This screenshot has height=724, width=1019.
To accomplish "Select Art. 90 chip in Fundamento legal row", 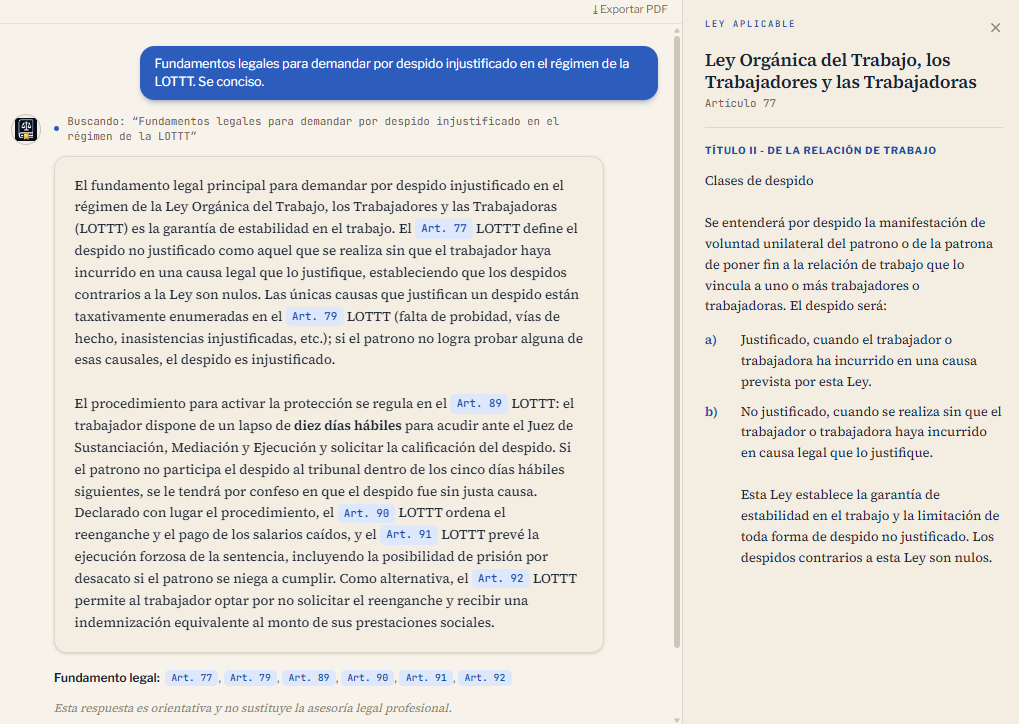I will point(368,678).
